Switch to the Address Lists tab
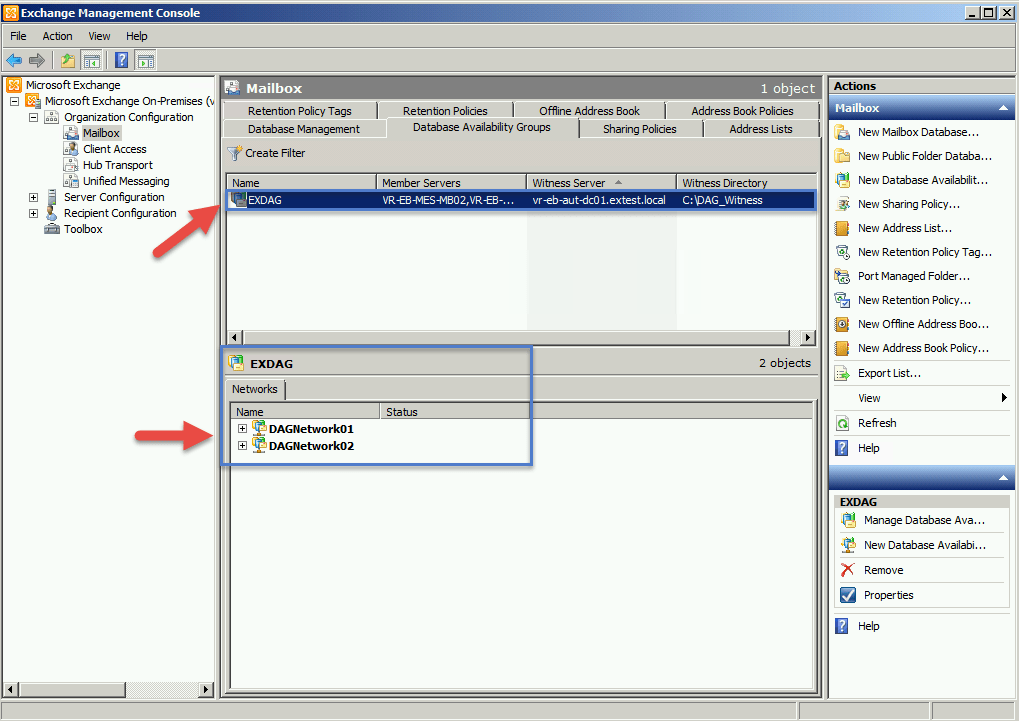The width and height of the screenshot is (1019, 721). coord(761,129)
